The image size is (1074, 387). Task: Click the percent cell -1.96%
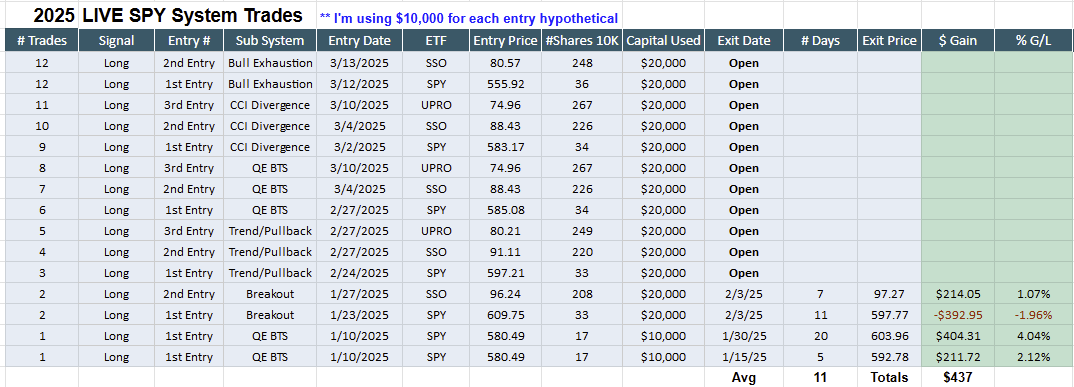(1034, 315)
